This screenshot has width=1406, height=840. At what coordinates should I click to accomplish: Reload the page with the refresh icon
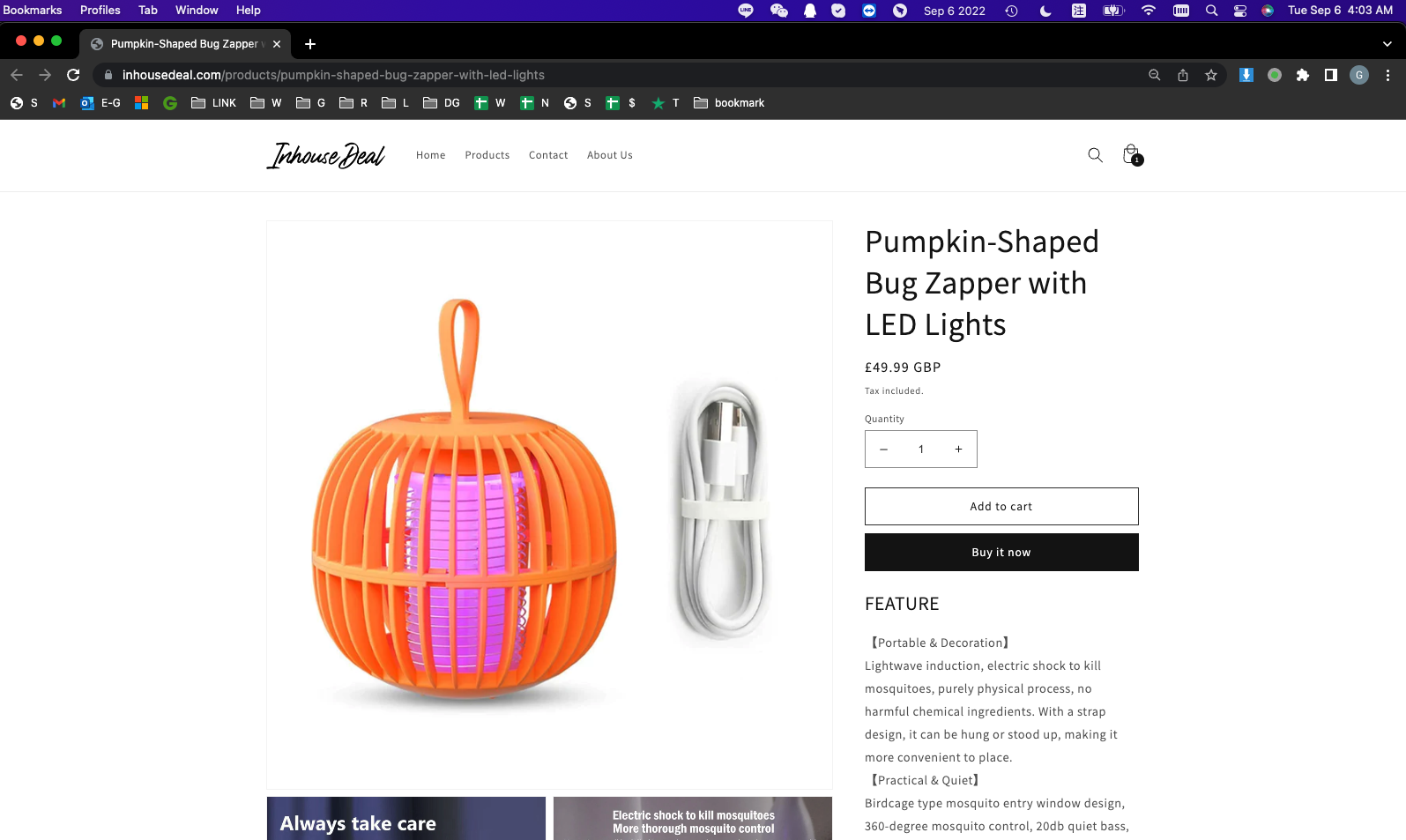(73, 75)
